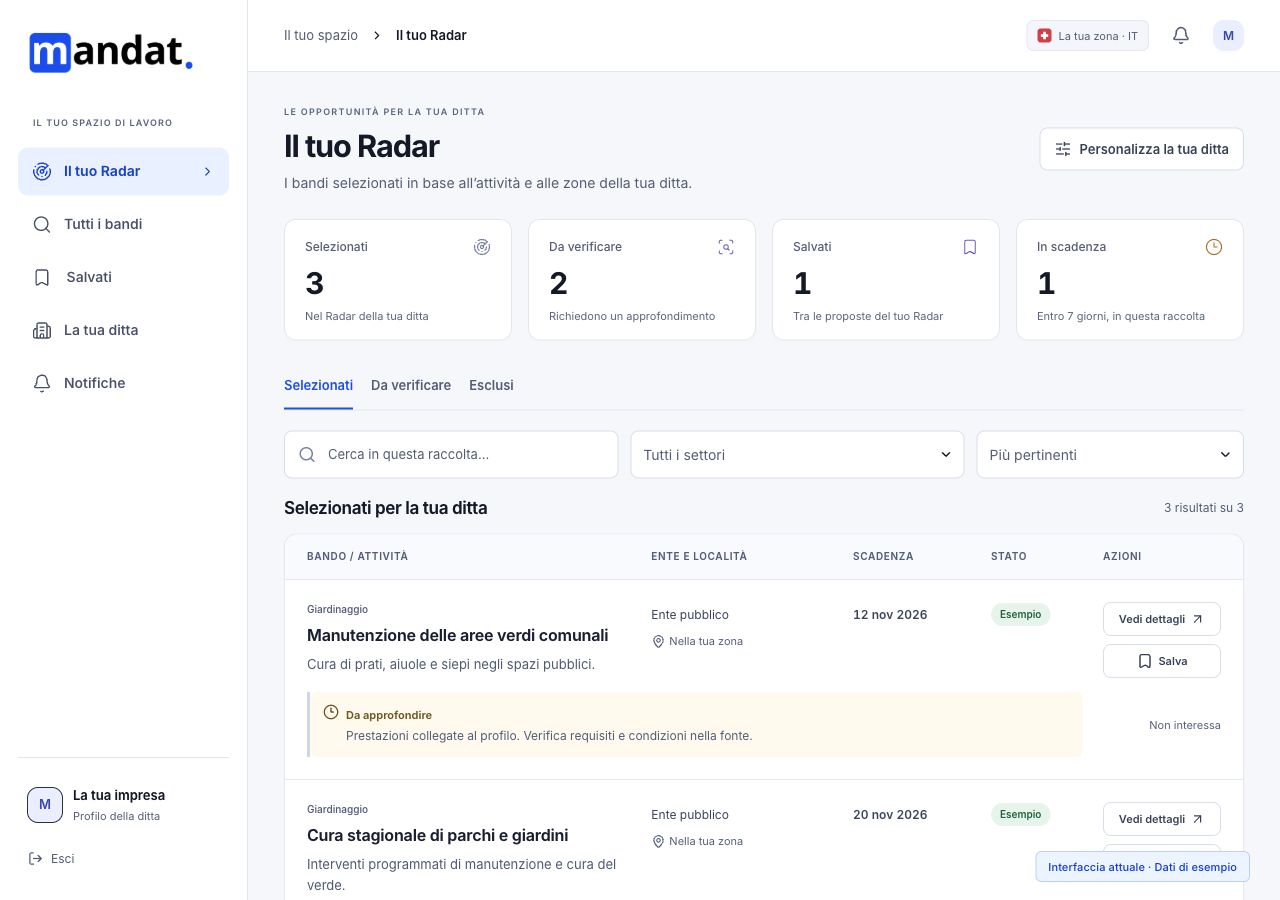
Task: Click the 12 nov 2026 deadline
Action: click(890, 615)
